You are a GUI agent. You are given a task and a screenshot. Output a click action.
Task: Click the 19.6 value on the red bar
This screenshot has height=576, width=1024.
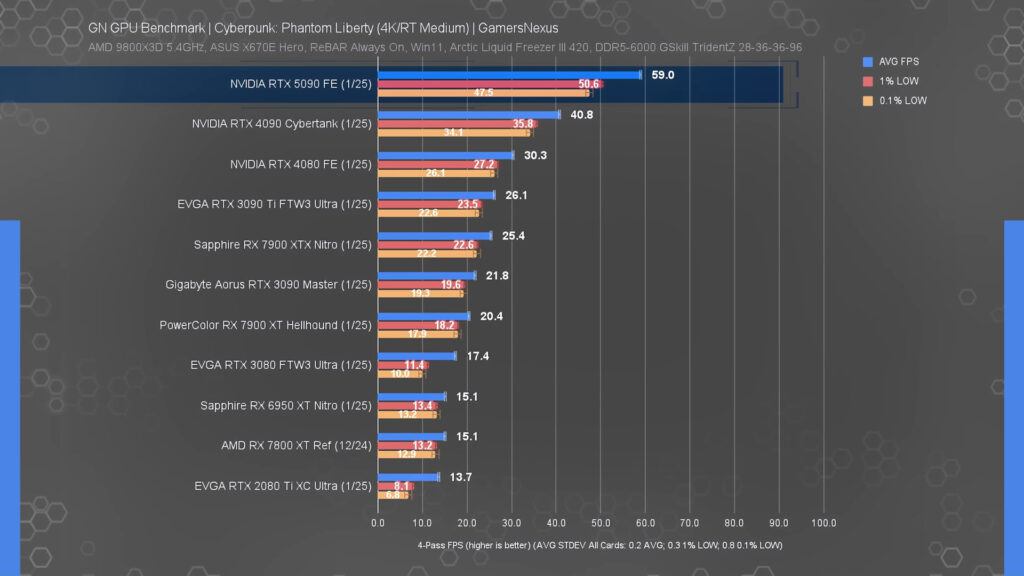pyautogui.click(x=451, y=285)
